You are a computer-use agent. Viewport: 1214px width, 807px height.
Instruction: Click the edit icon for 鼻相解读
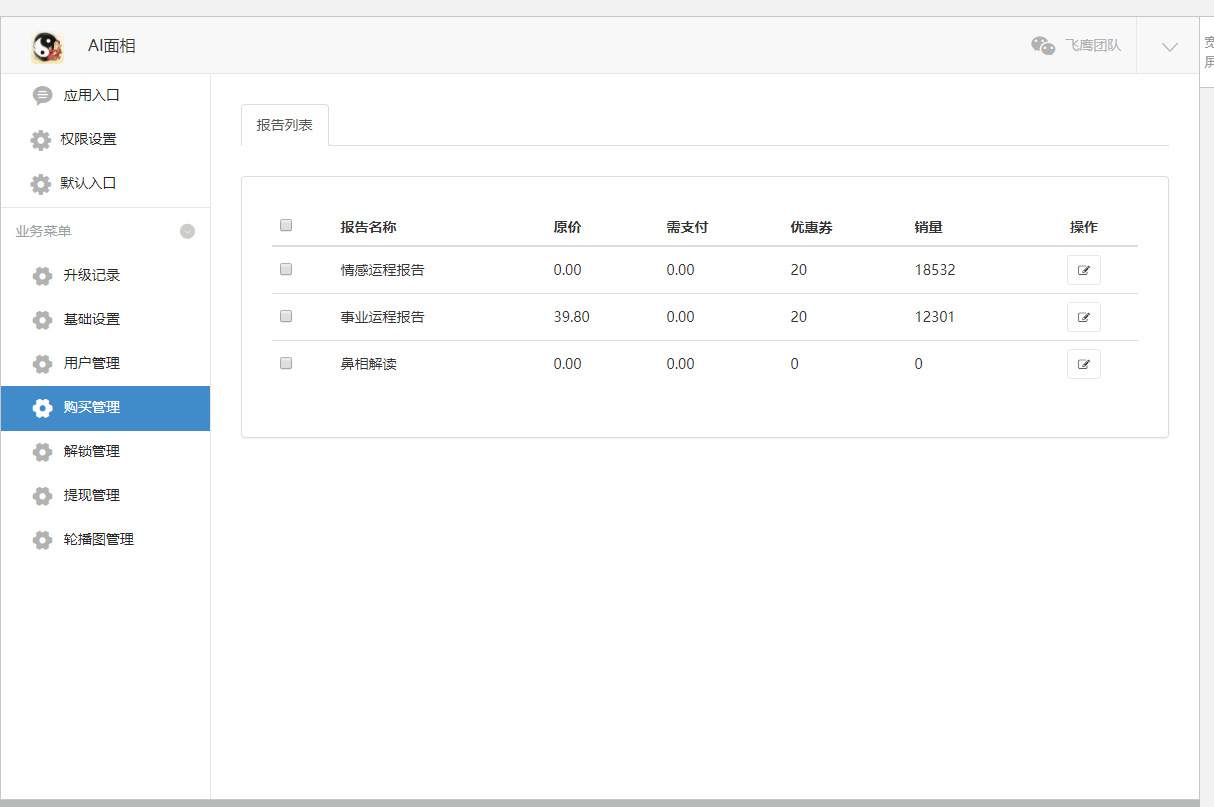(x=1083, y=364)
